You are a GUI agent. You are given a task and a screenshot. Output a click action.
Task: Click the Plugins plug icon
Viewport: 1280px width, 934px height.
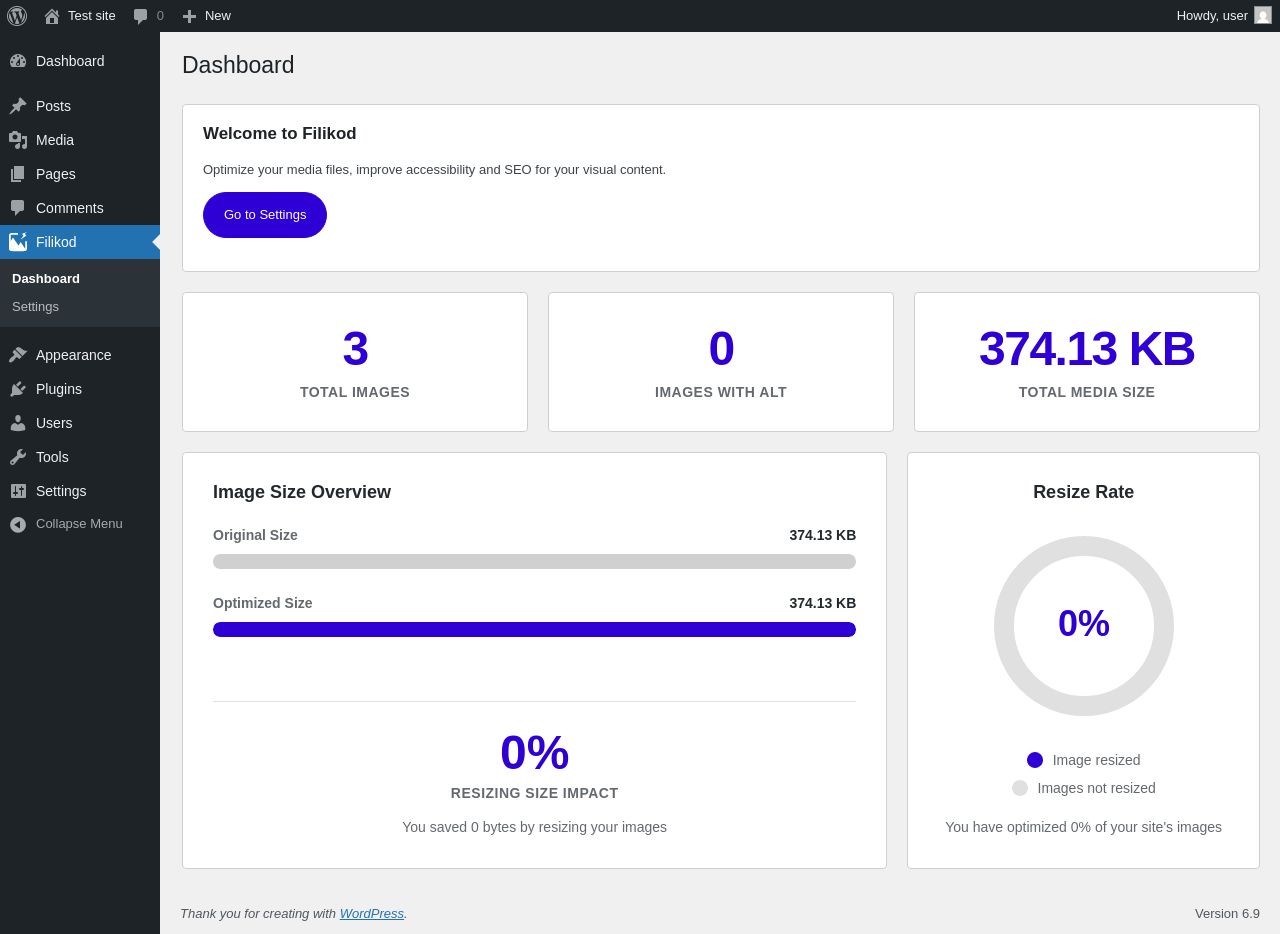(x=18, y=389)
